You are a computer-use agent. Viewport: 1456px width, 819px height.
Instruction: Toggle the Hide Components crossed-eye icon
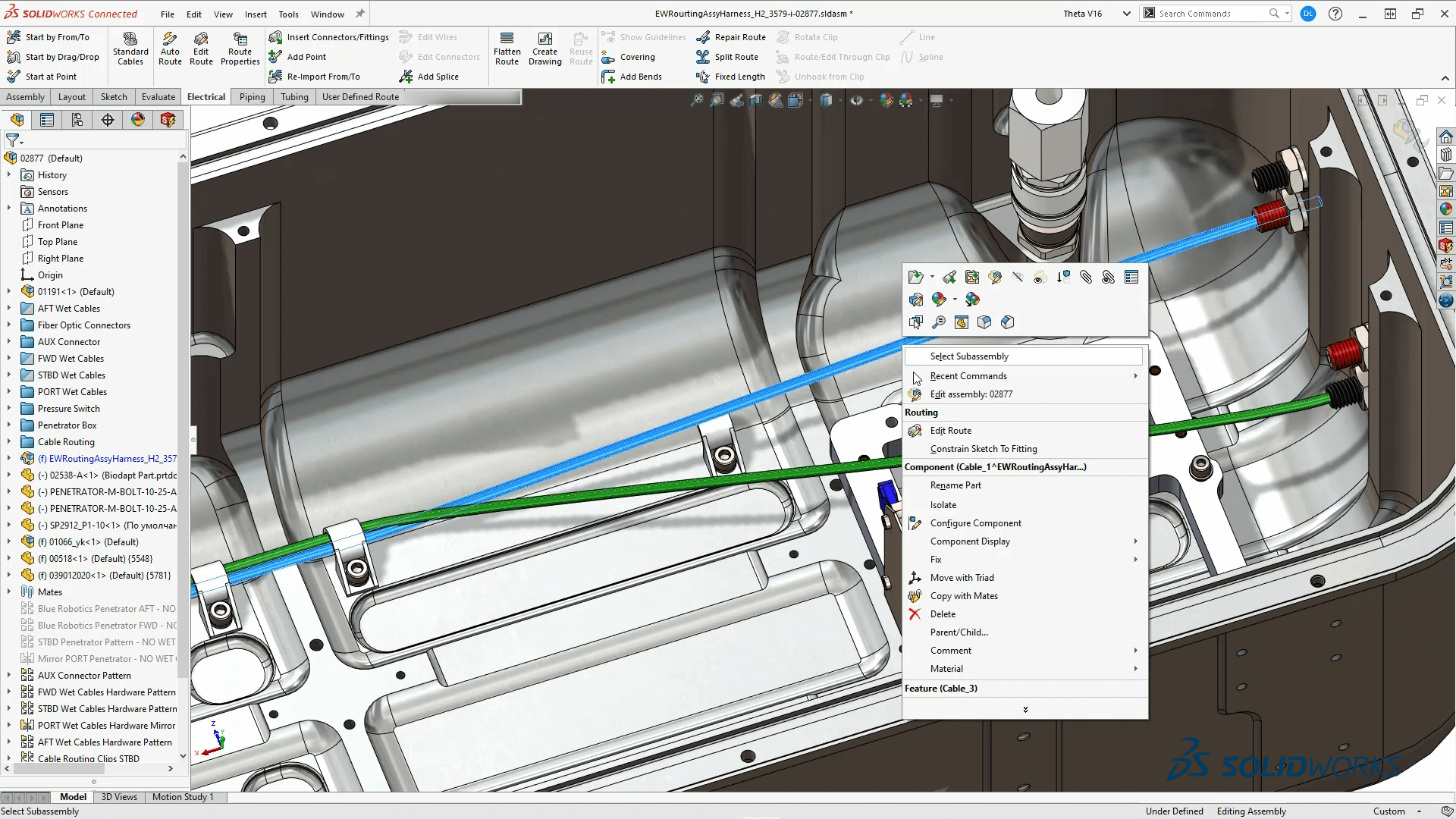point(1018,278)
